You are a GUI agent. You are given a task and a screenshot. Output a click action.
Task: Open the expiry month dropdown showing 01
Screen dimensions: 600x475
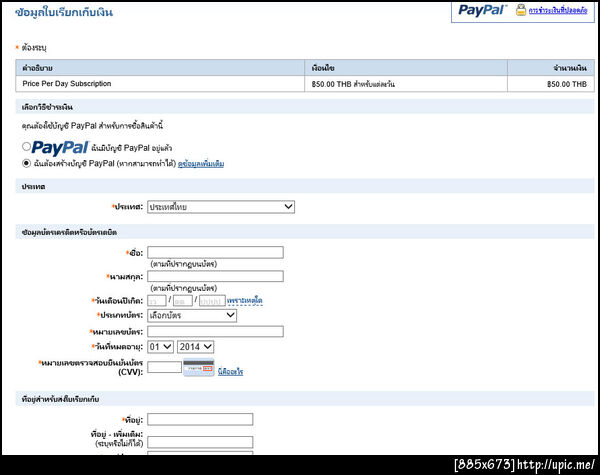pos(160,347)
